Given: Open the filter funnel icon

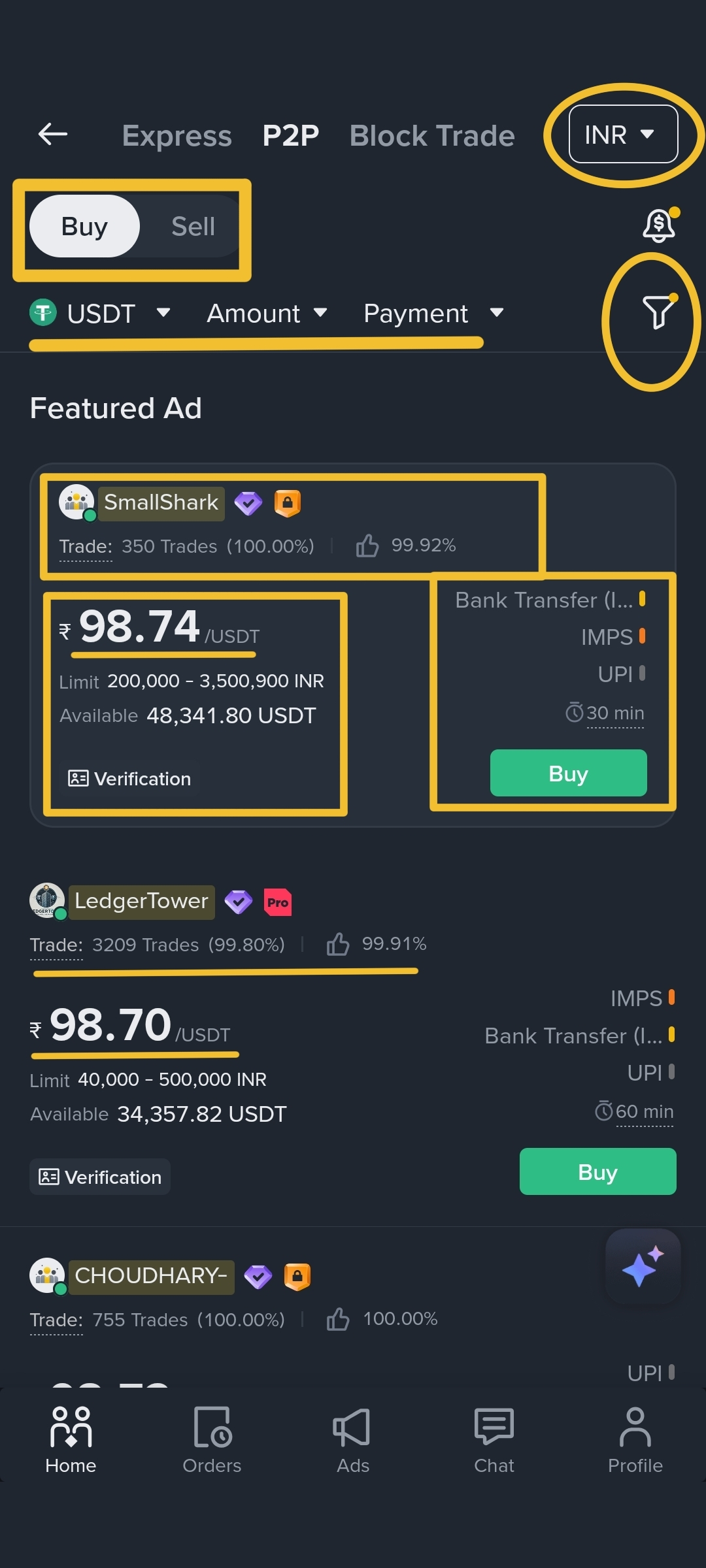Looking at the screenshot, I should coord(658,311).
